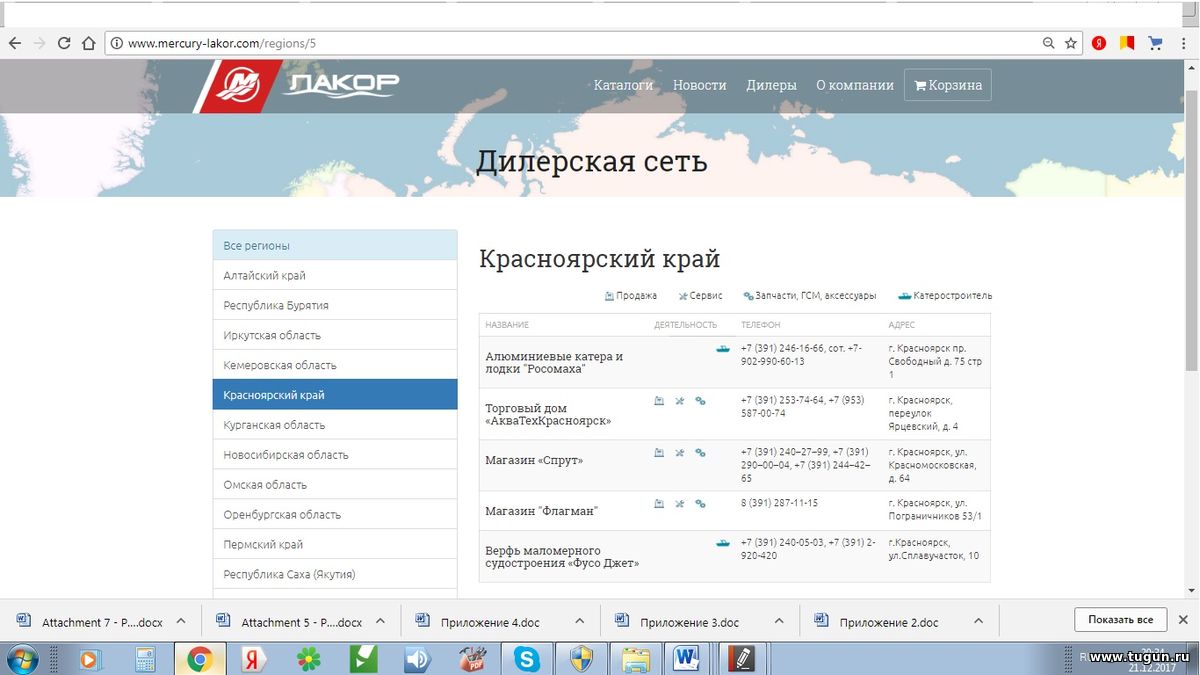Click the Mercury Лакор logo
Image resolution: width=1200 pixels, height=675 pixels.
click(x=297, y=85)
